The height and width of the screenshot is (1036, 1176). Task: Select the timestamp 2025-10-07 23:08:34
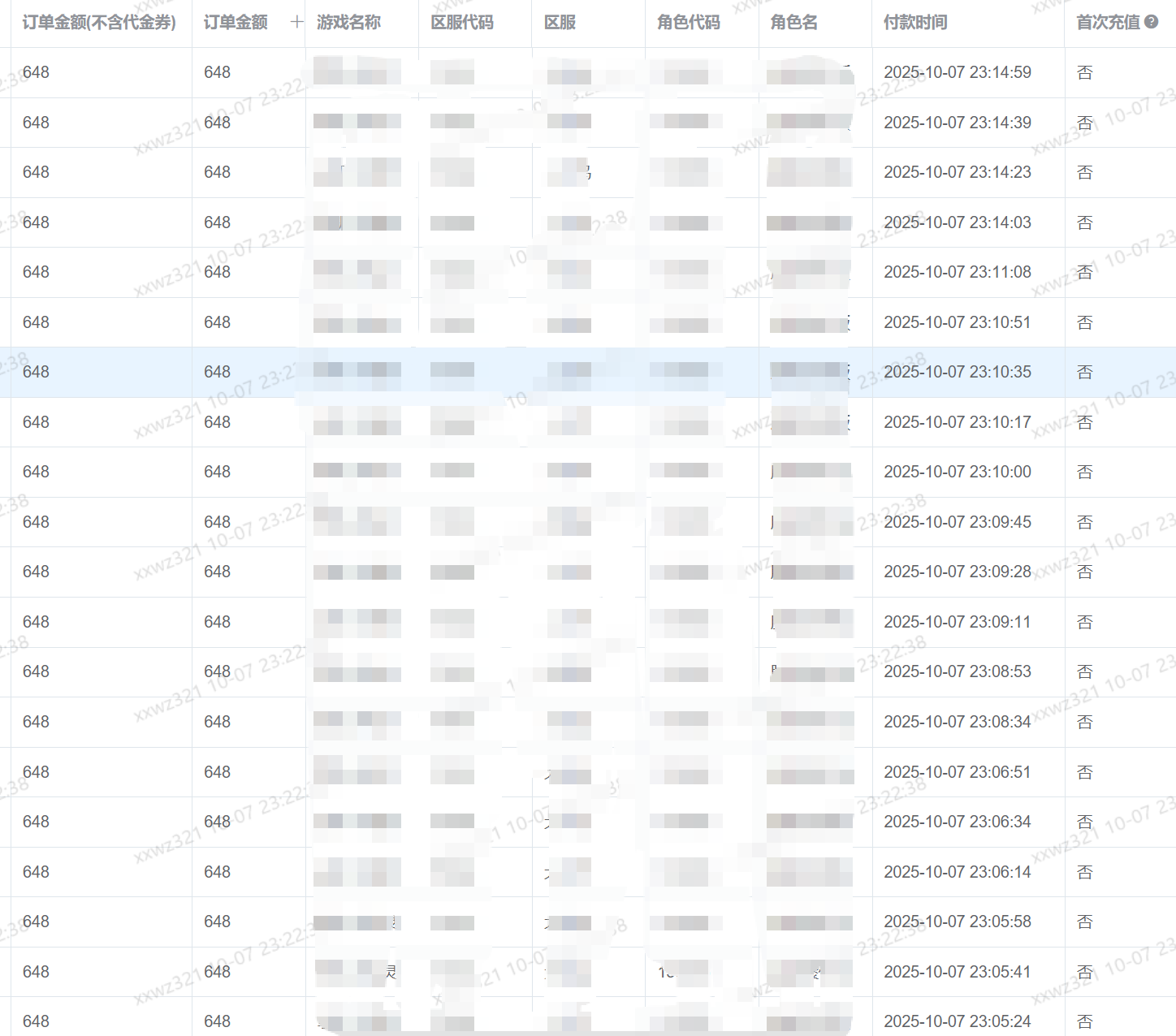click(957, 722)
